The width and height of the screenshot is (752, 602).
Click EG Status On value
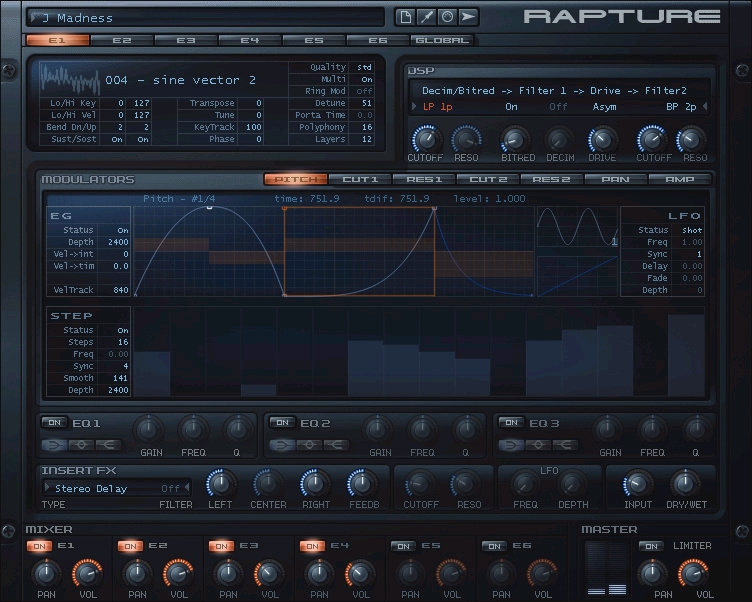point(123,230)
